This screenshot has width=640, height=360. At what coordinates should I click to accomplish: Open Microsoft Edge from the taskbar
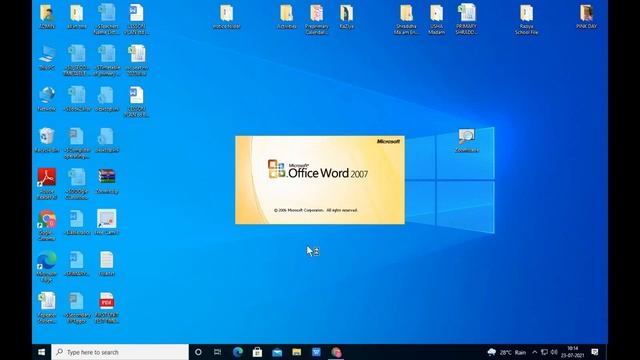click(238, 352)
